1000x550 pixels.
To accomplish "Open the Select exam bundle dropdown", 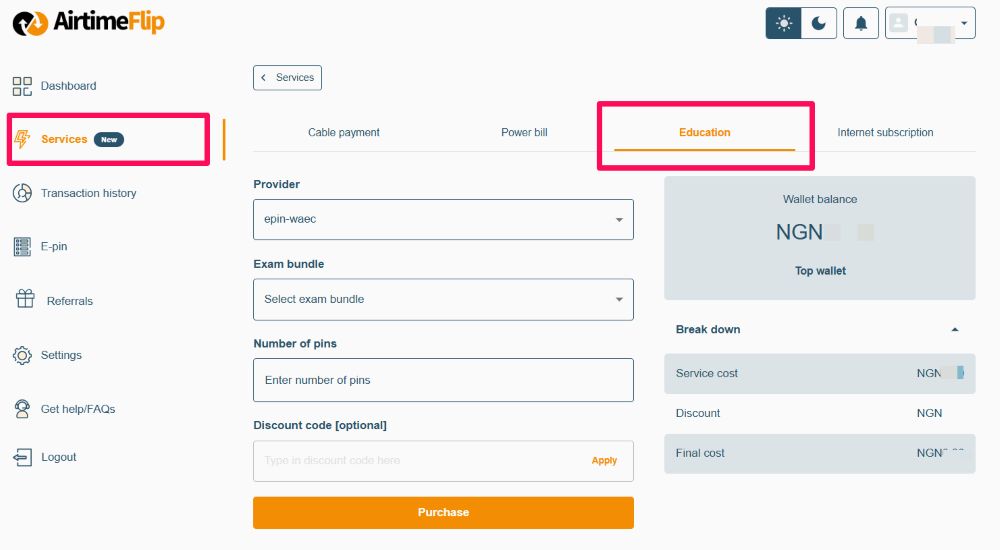I will 443,299.
